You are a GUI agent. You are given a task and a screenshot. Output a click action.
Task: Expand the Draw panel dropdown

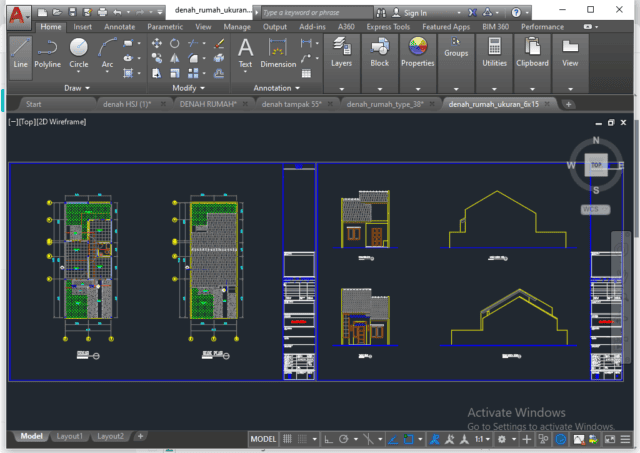point(77,88)
